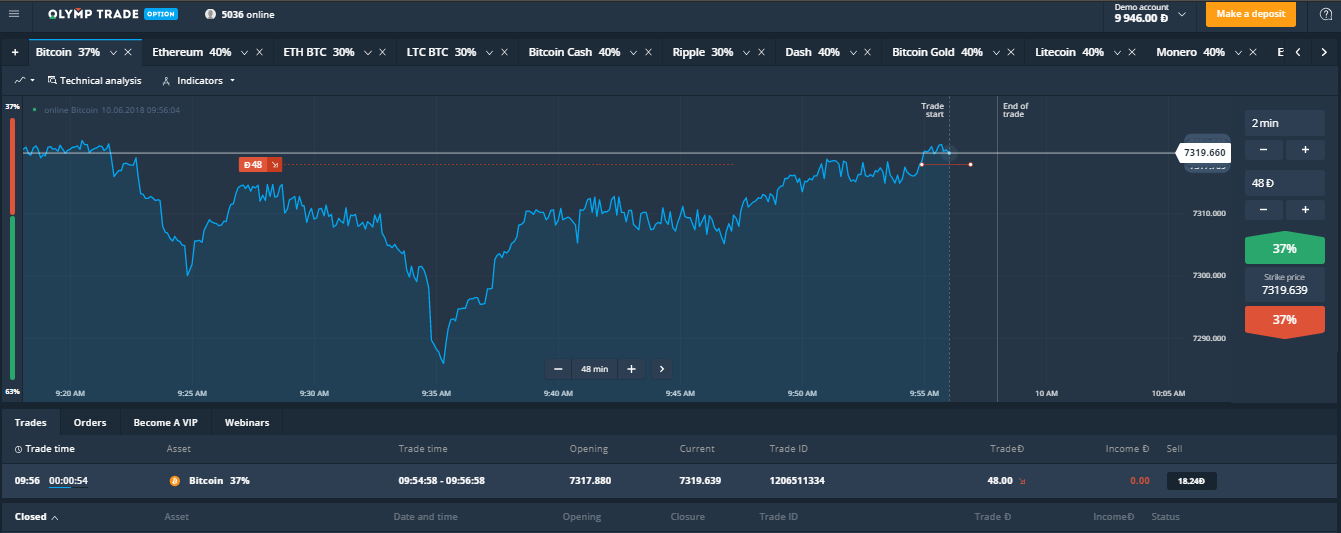
Task: Switch to the Ethereum 40% tab
Action: click(x=192, y=52)
